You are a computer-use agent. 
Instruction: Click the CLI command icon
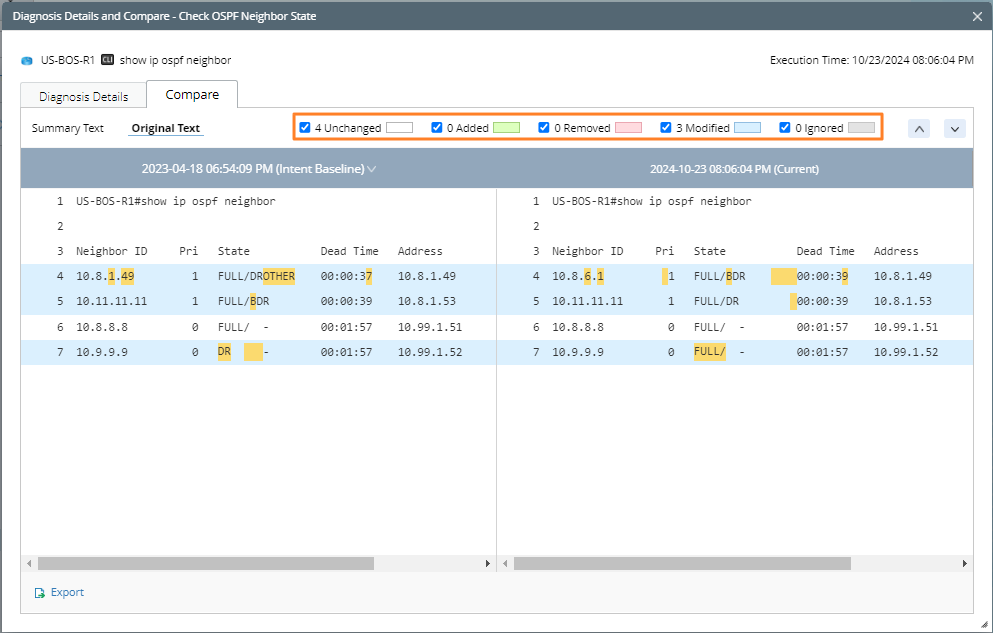pyautogui.click(x=107, y=60)
